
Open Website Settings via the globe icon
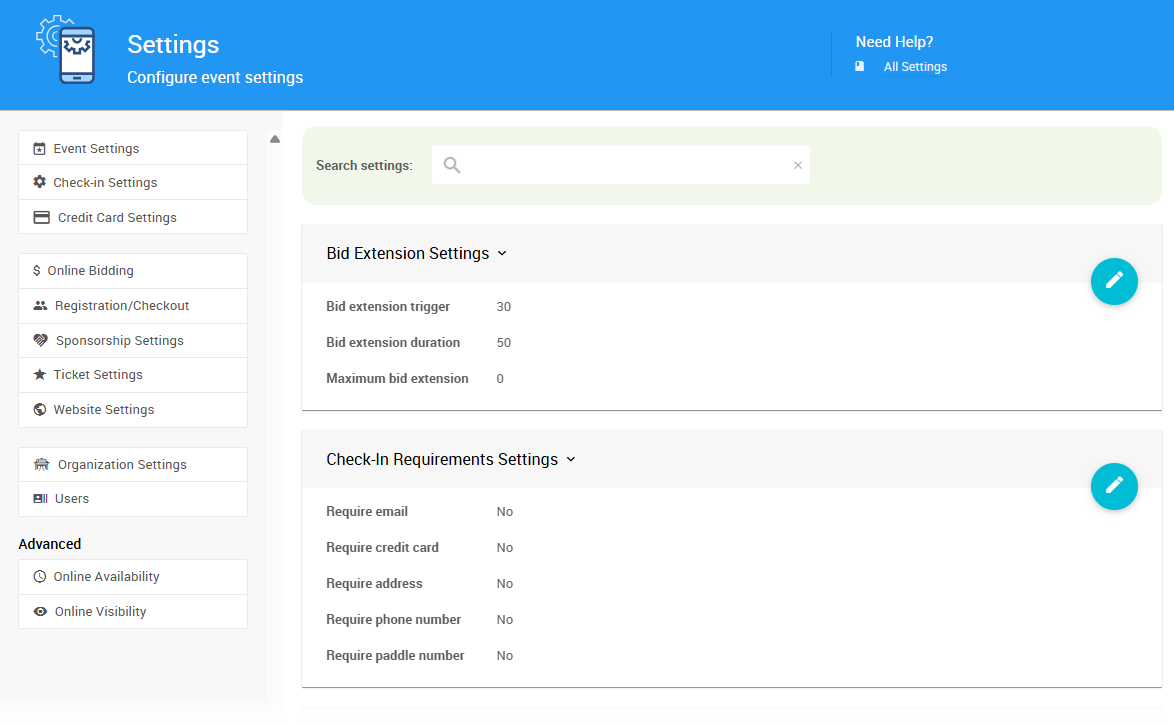pos(38,409)
